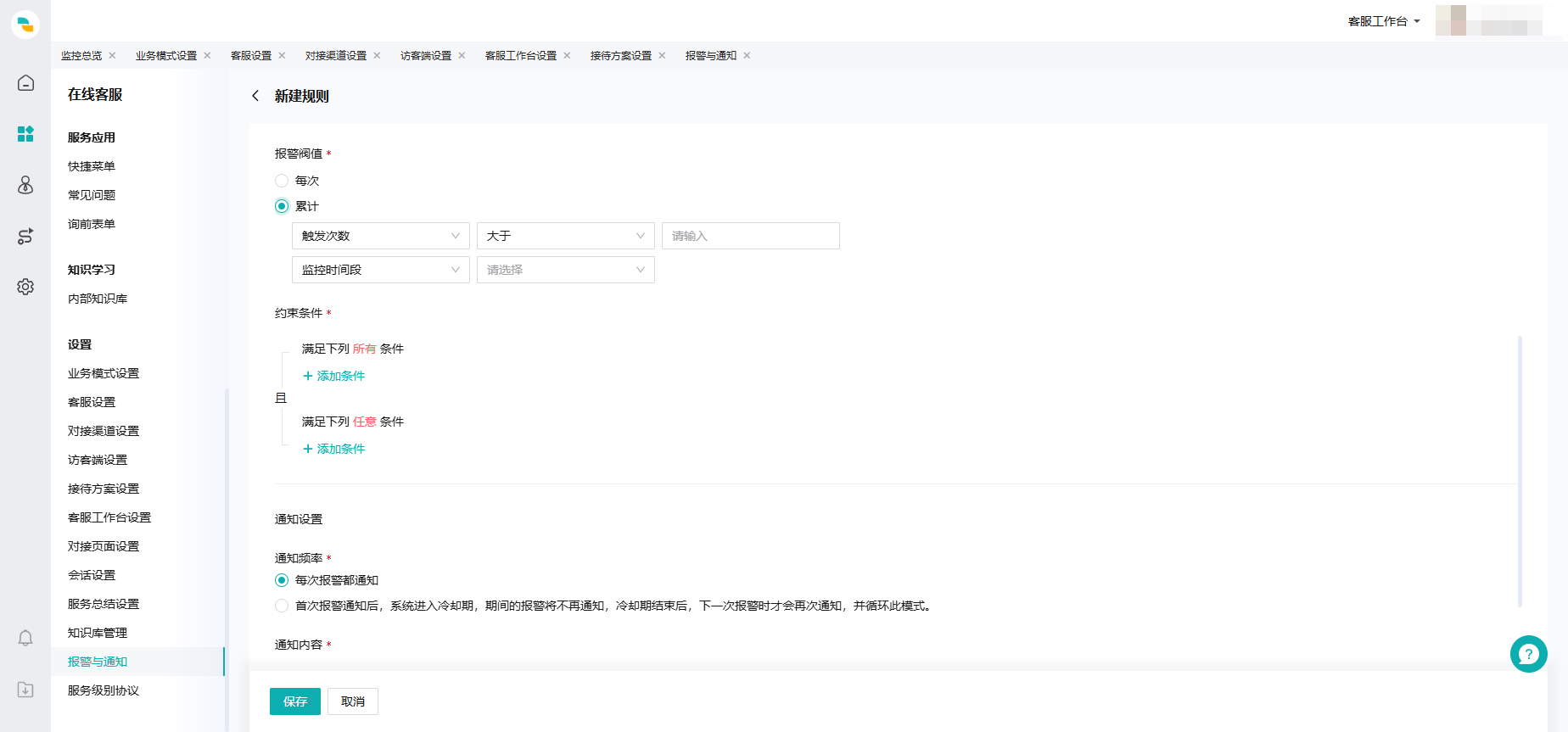
Task: Expand the 客服工作台 top menu
Action: point(1384,21)
